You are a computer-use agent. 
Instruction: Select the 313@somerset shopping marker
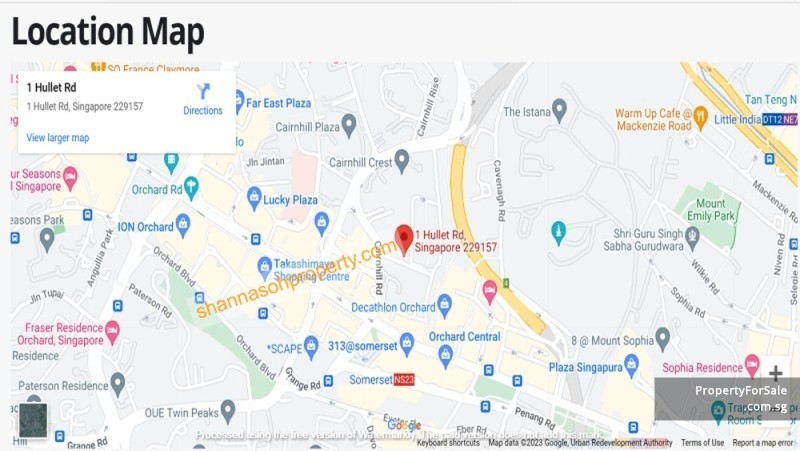coord(407,345)
